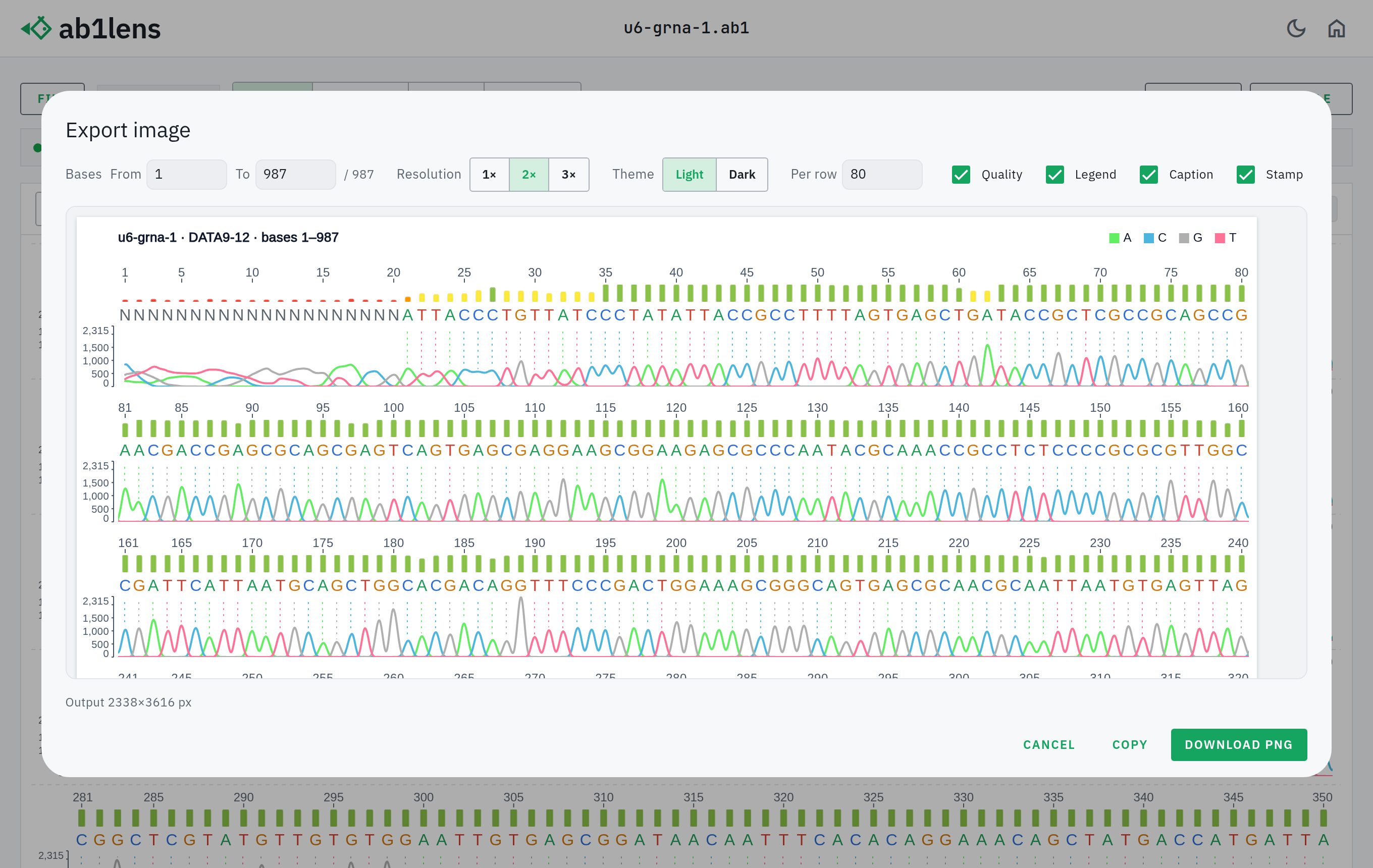
Task: Click gray G legend swatch
Action: [1184, 238]
